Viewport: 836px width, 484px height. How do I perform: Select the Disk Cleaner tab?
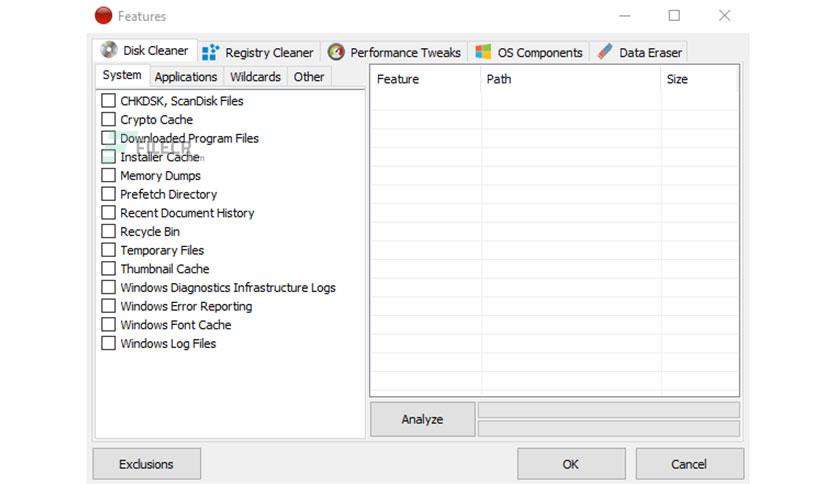[145, 50]
